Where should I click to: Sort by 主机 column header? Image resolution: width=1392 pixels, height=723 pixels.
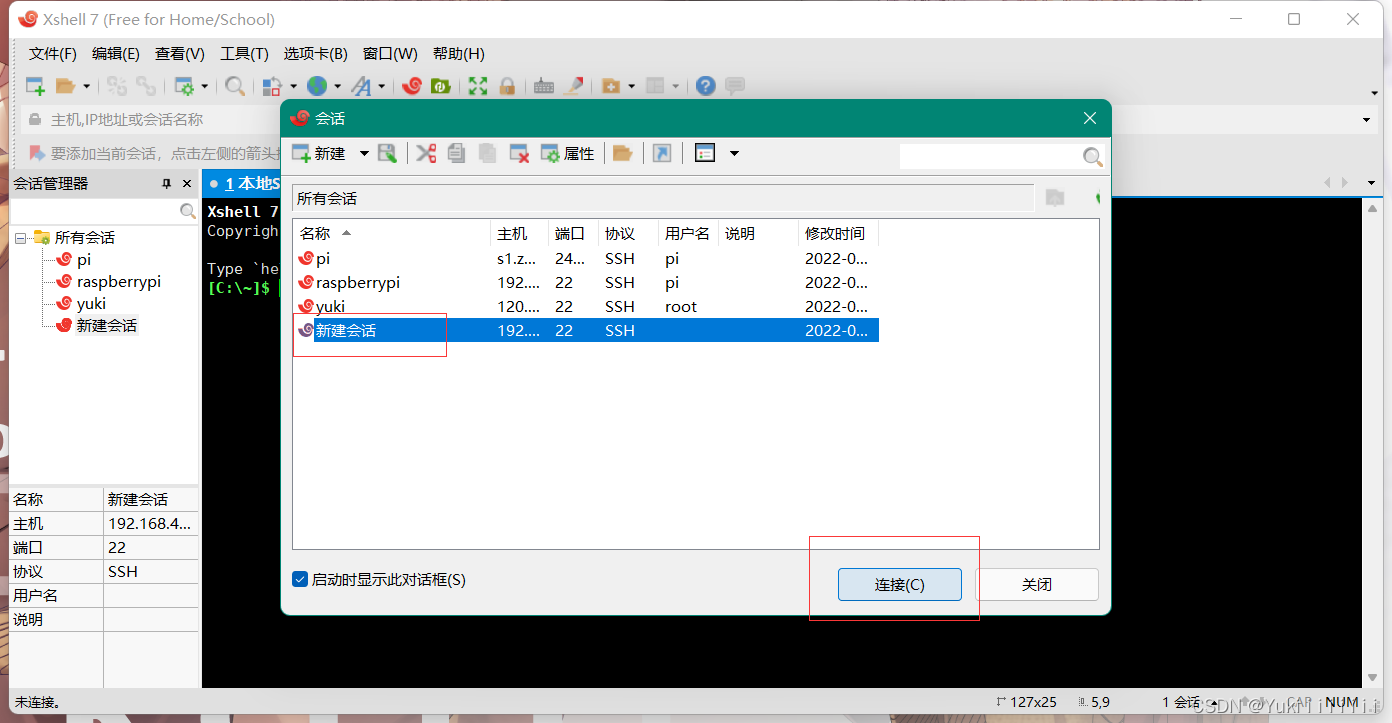(519, 233)
